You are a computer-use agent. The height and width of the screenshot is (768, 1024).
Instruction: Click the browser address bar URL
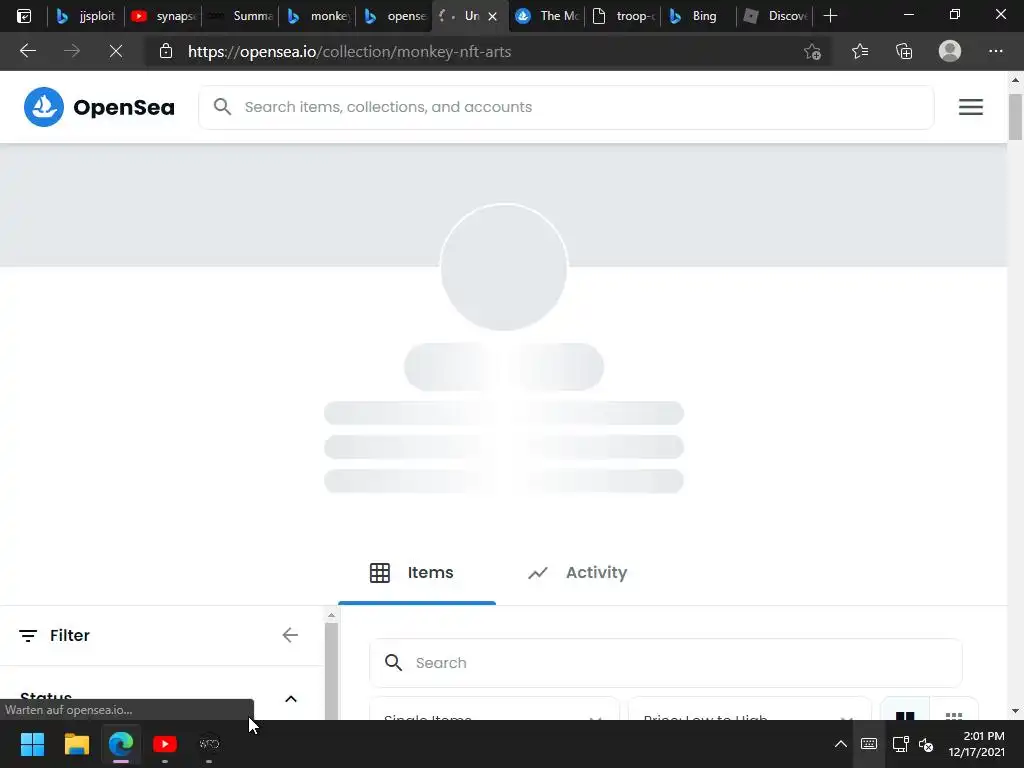349,52
